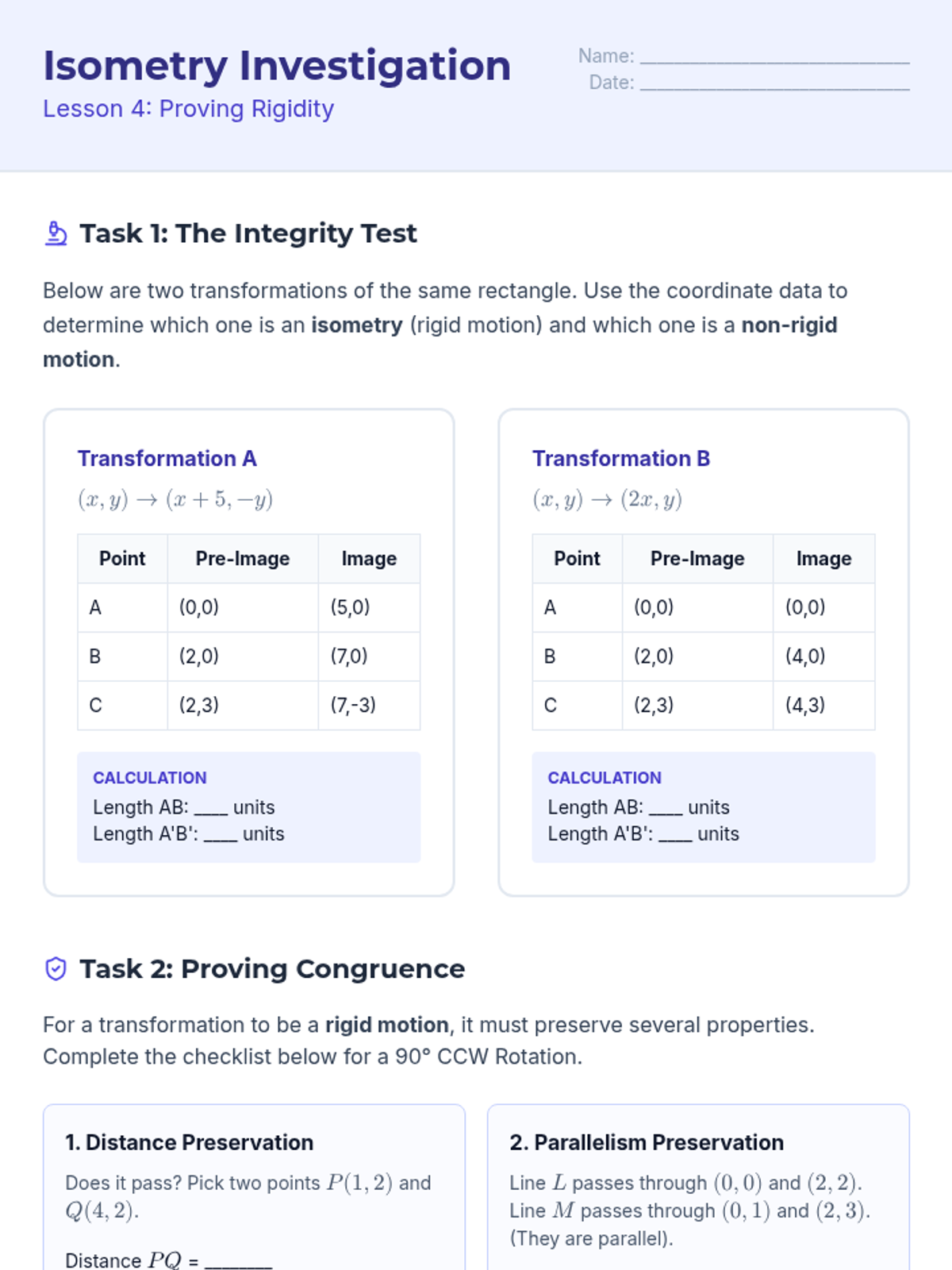Viewport: 952px width, 1270px height.
Task: Click the 1. Distance Preservation heading
Action: click(190, 1142)
